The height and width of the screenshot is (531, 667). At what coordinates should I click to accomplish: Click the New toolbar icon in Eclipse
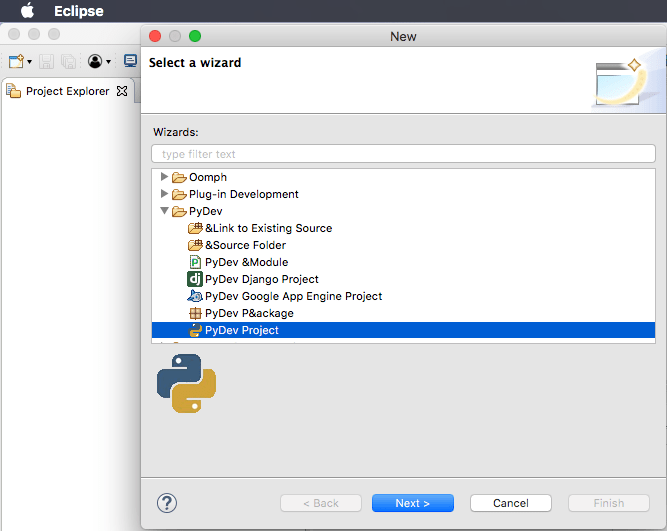pyautogui.click(x=16, y=62)
